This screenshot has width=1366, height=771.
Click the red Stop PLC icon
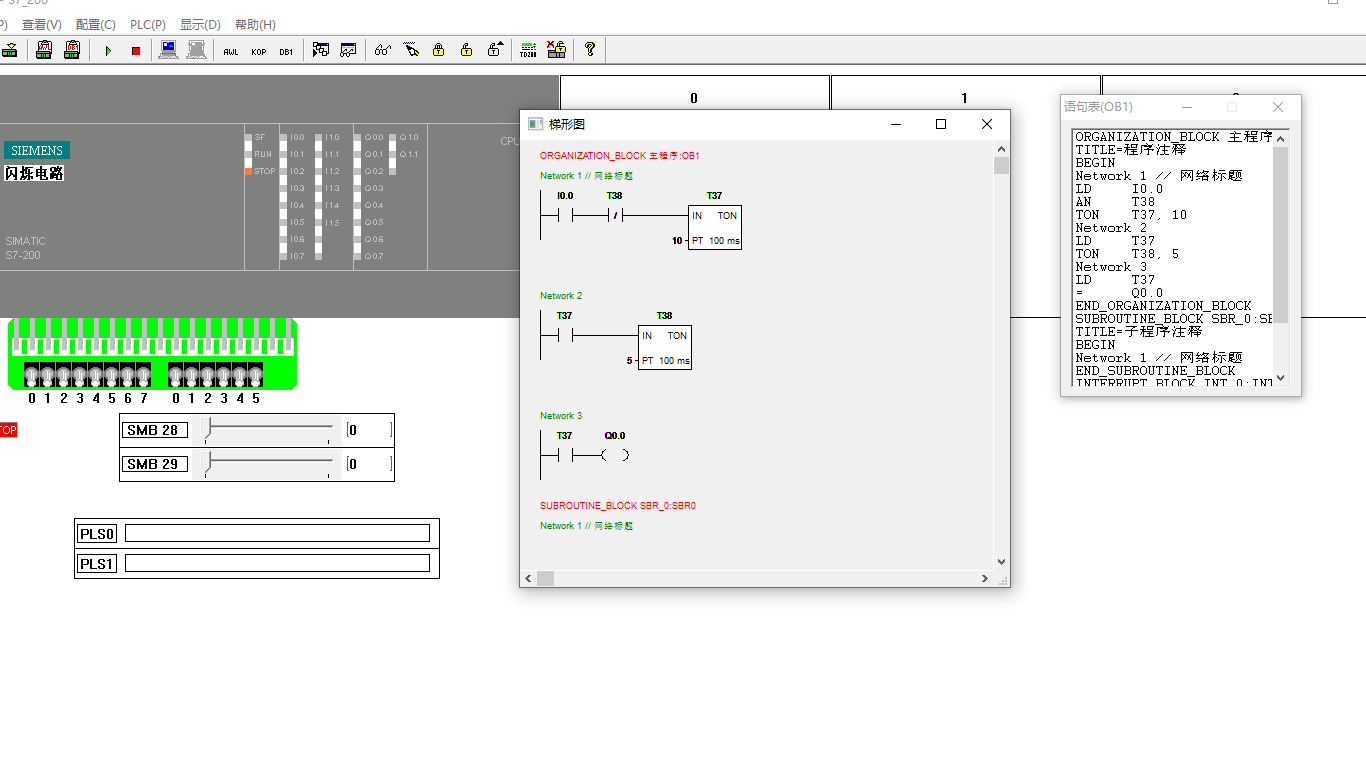(136, 50)
